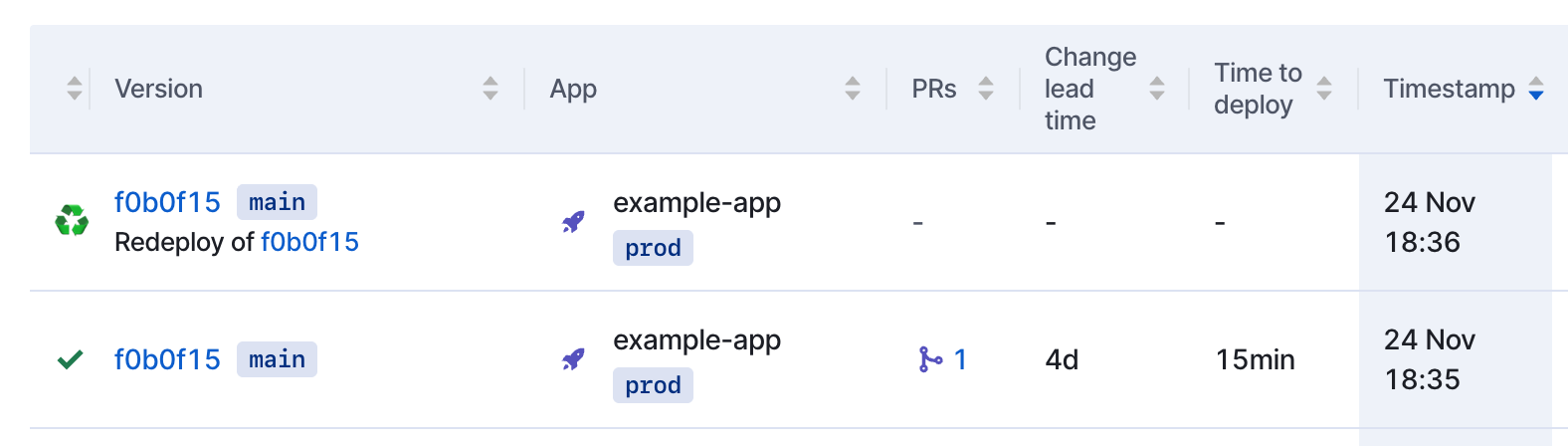This screenshot has height=446, width=1568.
Task: Click the prod tag in the 18:35 row
Action: pyautogui.click(x=653, y=385)
